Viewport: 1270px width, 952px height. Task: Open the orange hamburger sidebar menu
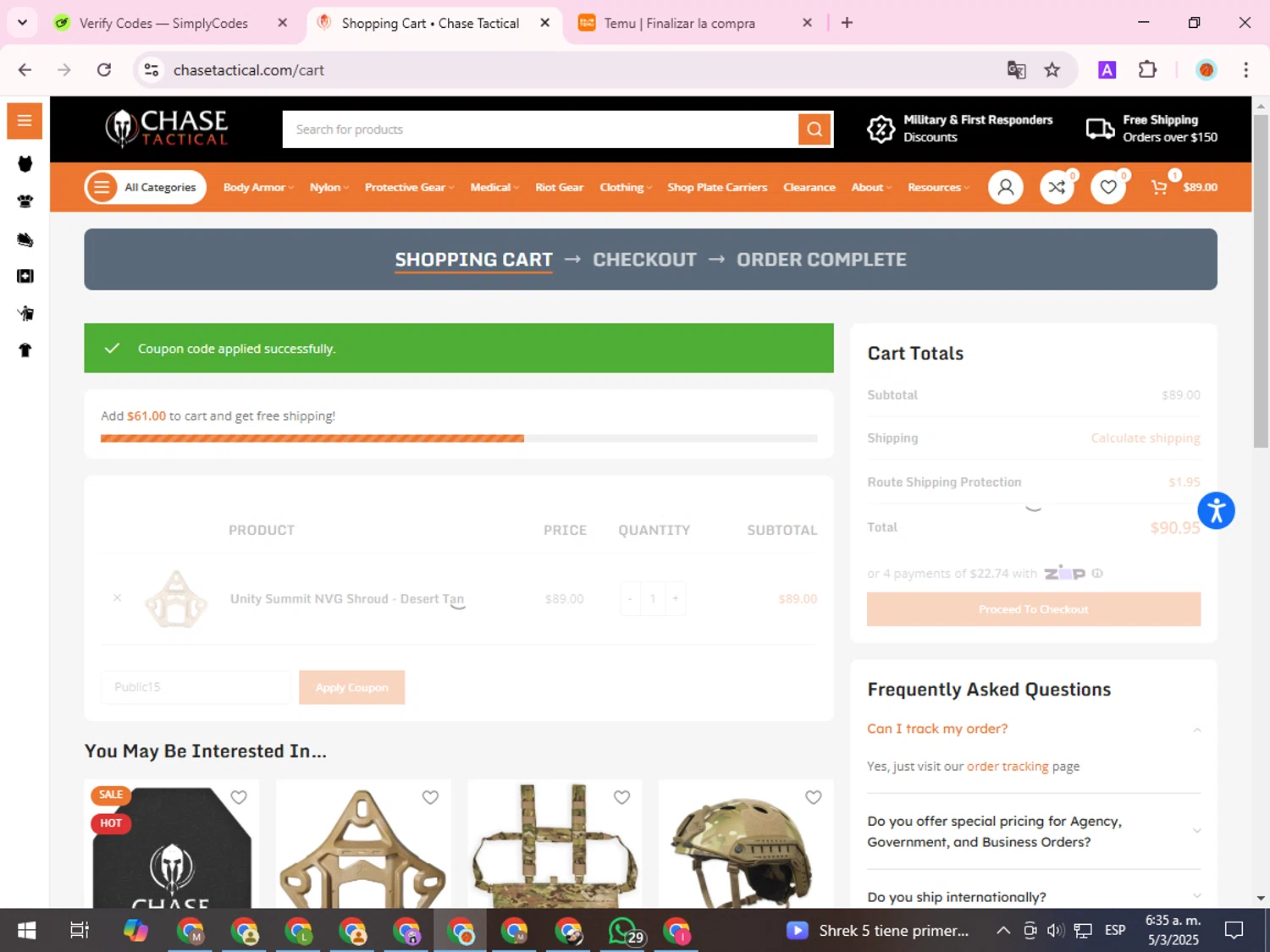(x=25, y=120)
